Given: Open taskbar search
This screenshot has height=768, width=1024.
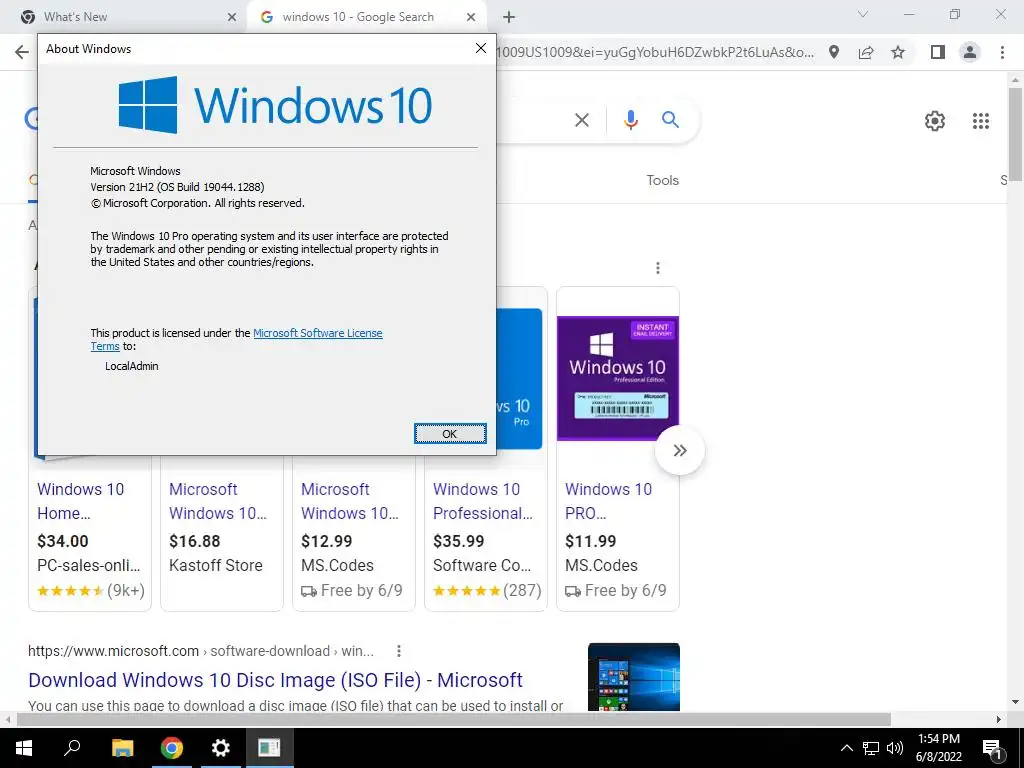Looking at the screenshot, I should (x=72, y=748).
